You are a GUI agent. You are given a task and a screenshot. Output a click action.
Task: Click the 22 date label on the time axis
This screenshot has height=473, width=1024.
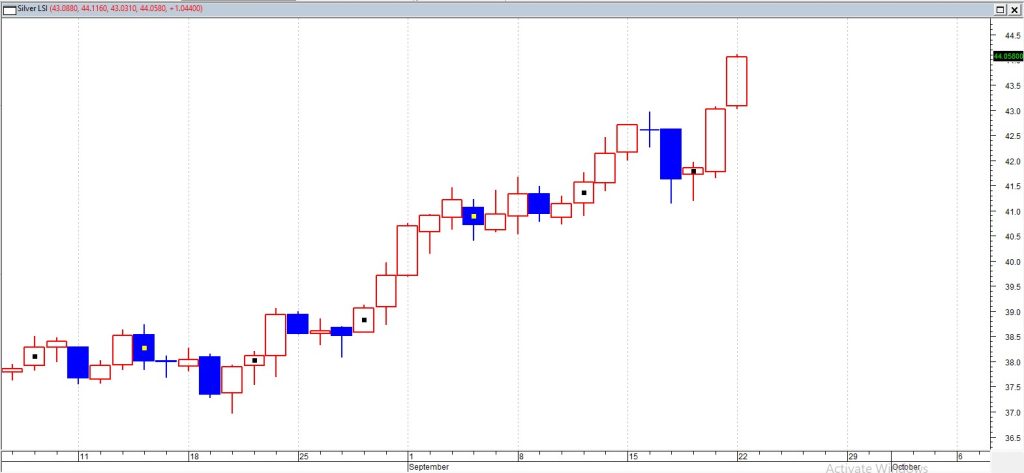(x=741, y=456)
